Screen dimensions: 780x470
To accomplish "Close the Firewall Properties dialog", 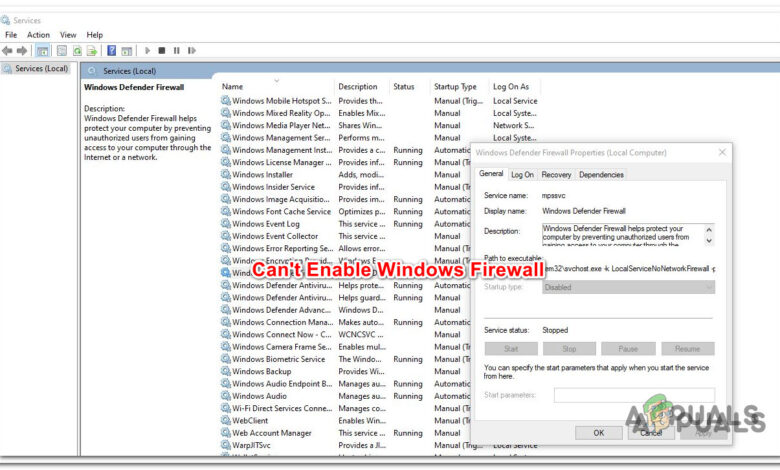I will point(722,152).
